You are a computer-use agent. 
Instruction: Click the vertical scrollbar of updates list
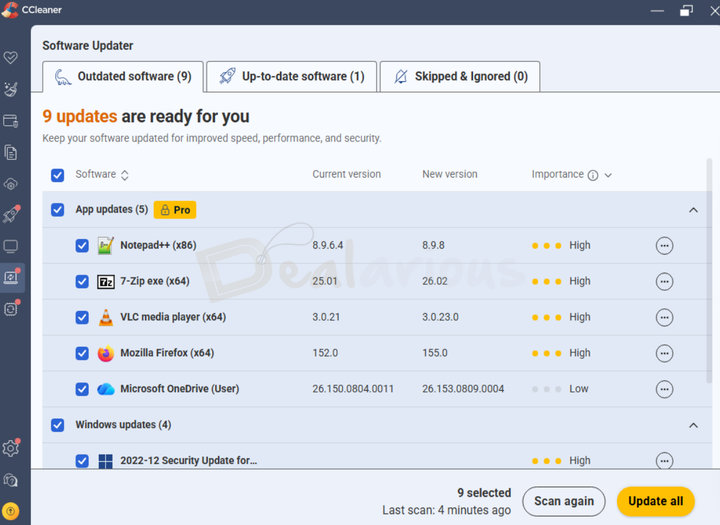pos(709,271)
